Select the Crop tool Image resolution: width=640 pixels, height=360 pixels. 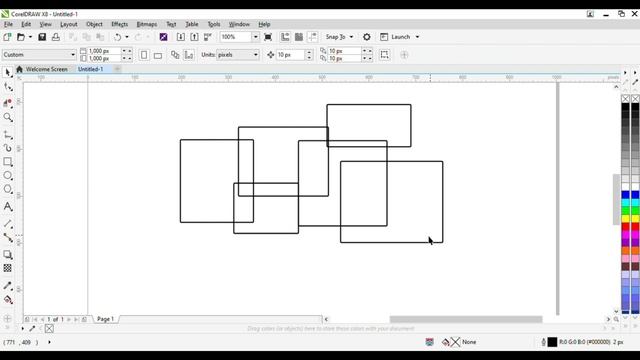coord(8,103)
